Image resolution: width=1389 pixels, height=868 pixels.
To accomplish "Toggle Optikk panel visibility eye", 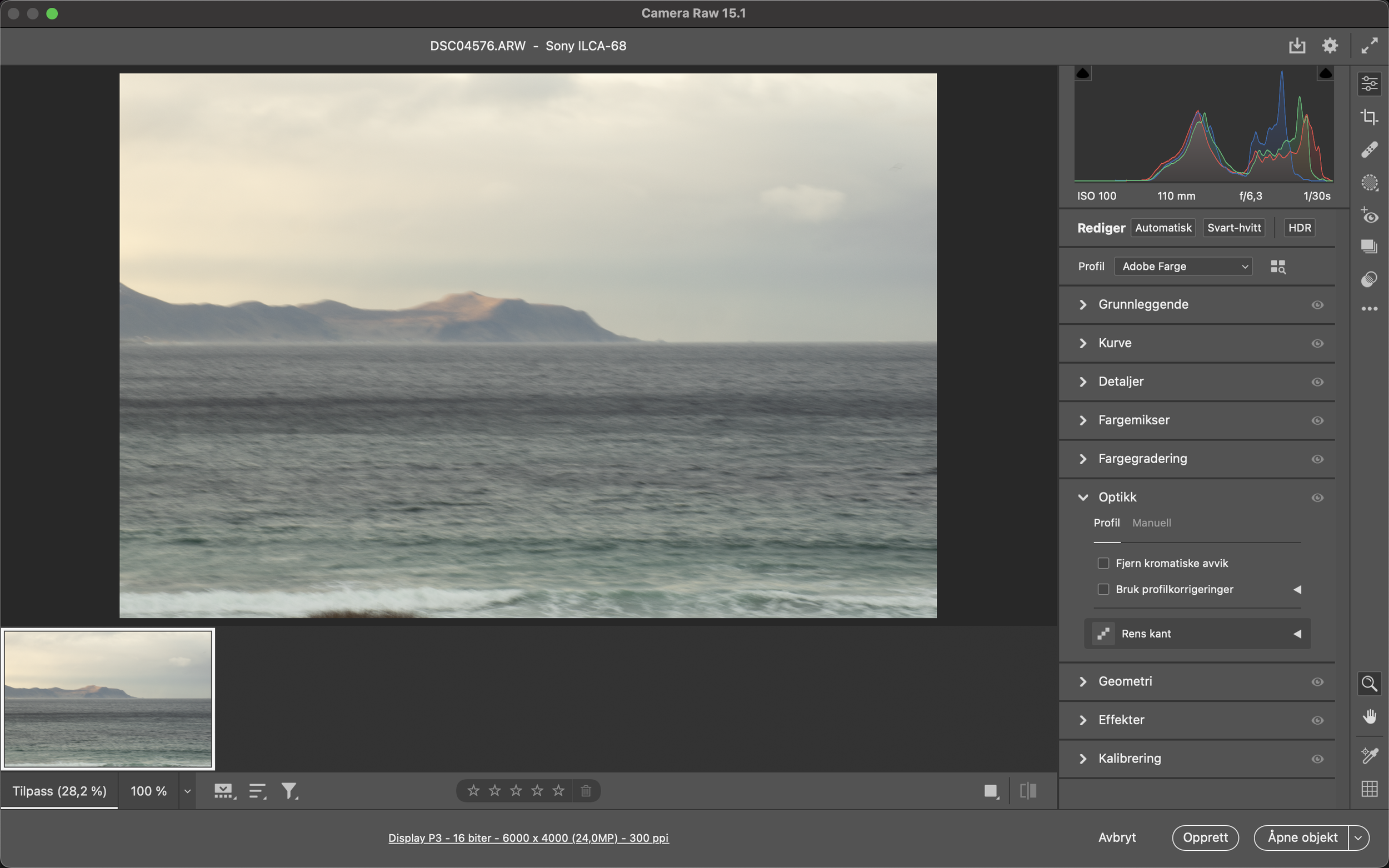I will pos(1318,498).
